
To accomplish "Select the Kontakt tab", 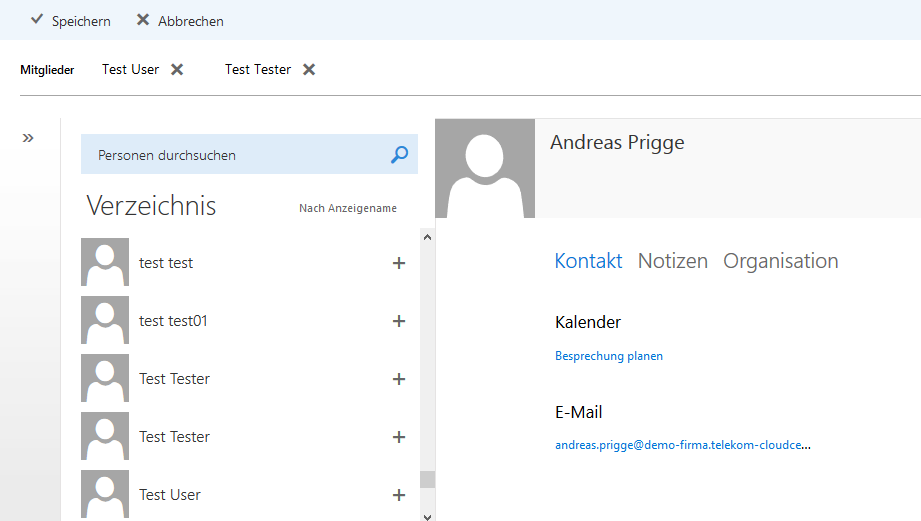I will point(588,261).
